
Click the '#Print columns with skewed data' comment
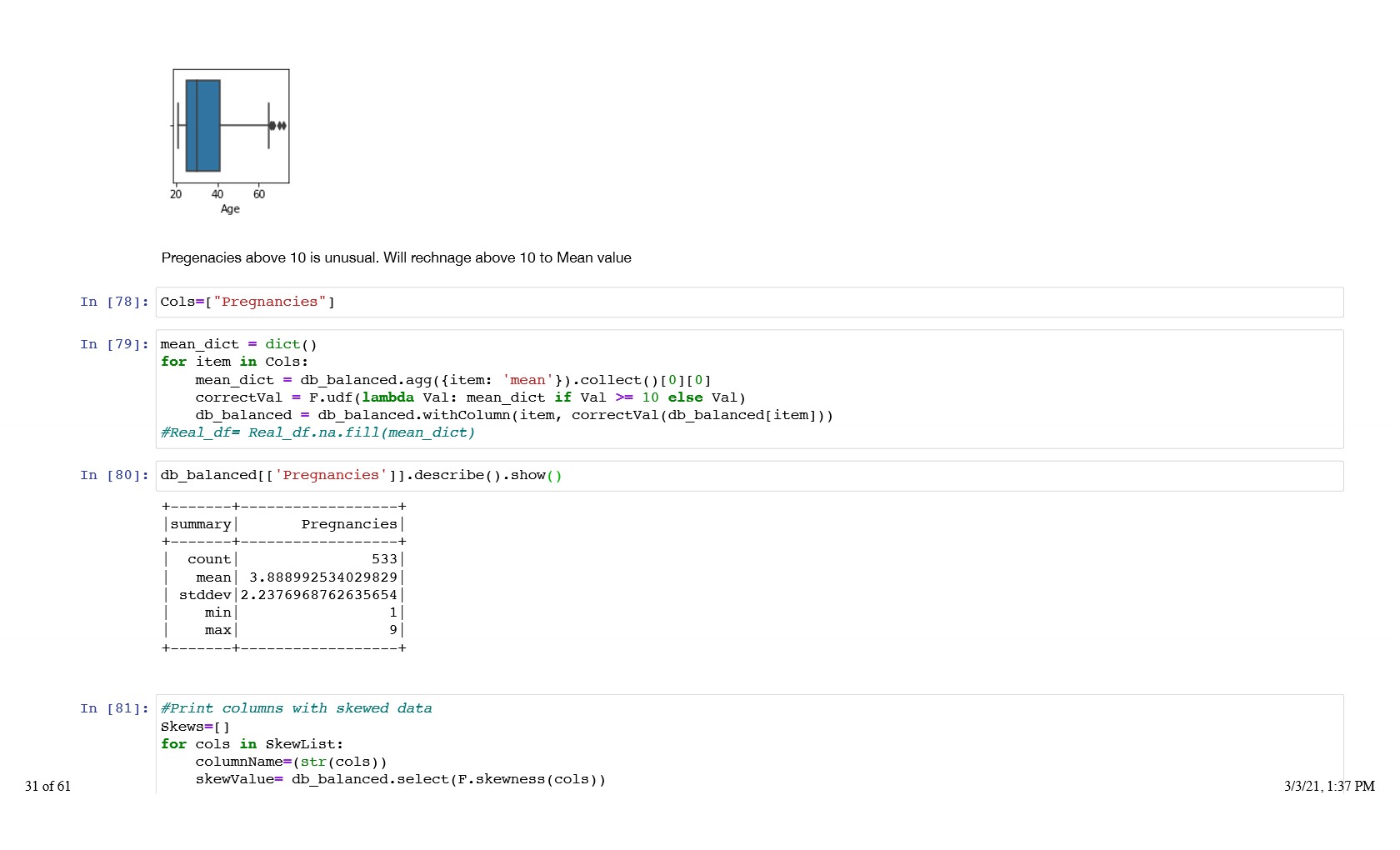click(x=296, y=708)
